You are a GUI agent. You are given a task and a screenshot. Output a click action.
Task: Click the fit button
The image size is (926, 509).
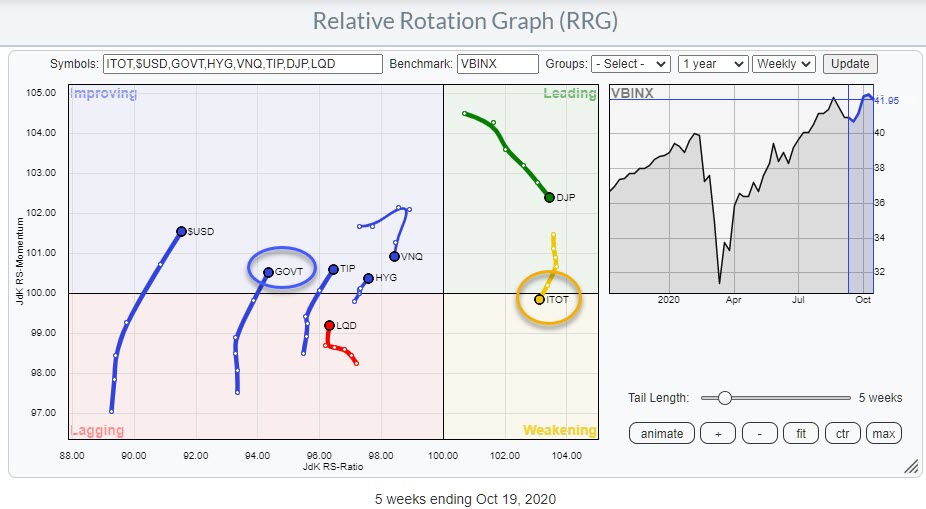(799, 433)
